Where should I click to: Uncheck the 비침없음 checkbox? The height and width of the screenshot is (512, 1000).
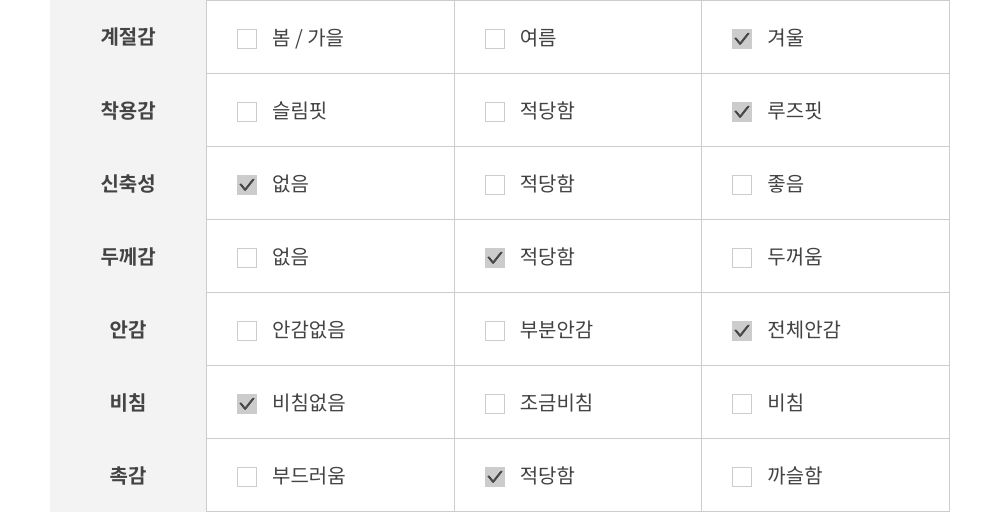247,404
